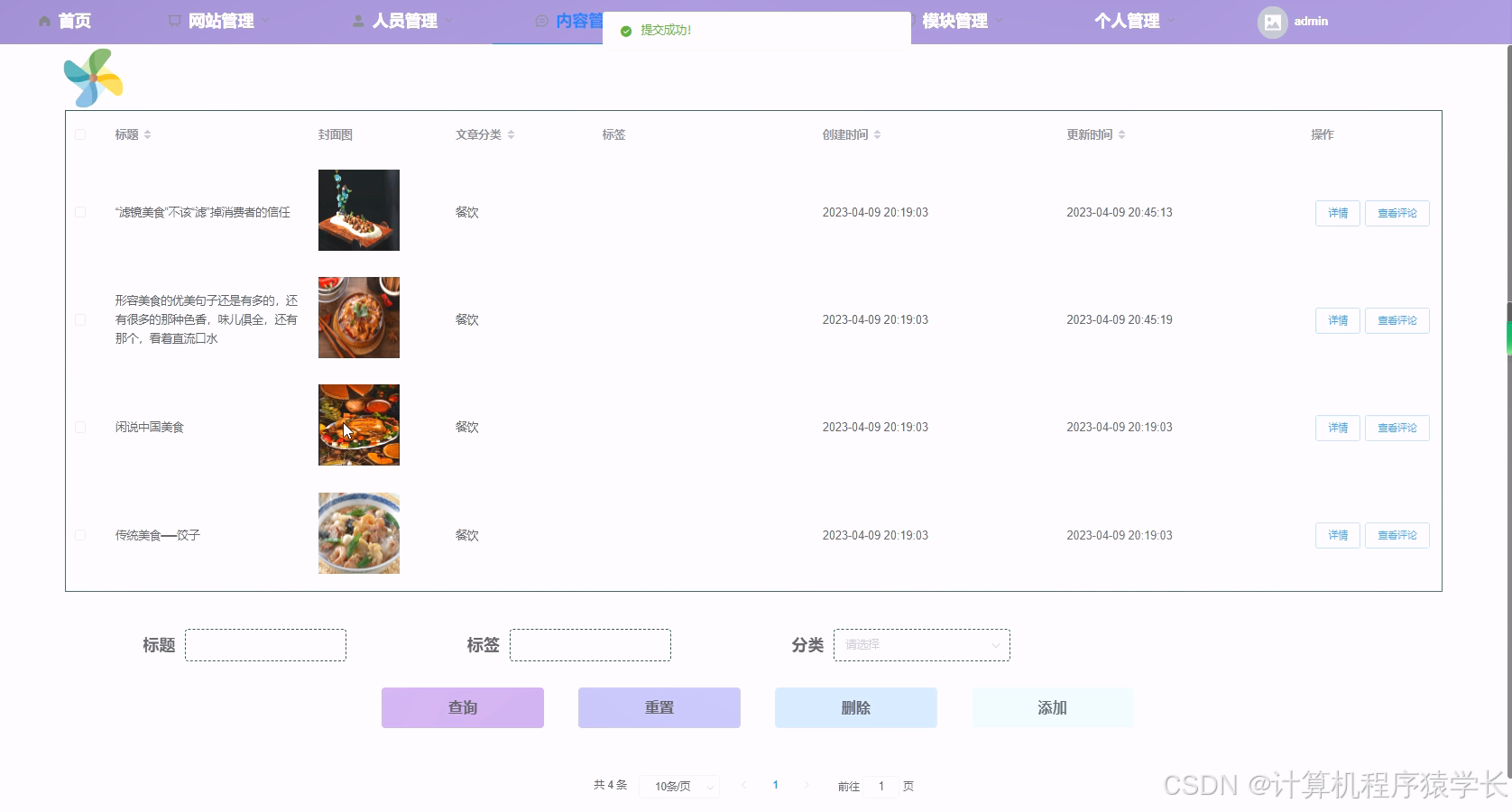Check the row for 闲说中国美食
Image resolution: width=1512 pixels, height=812 pixels.
(x=80, y=427)
